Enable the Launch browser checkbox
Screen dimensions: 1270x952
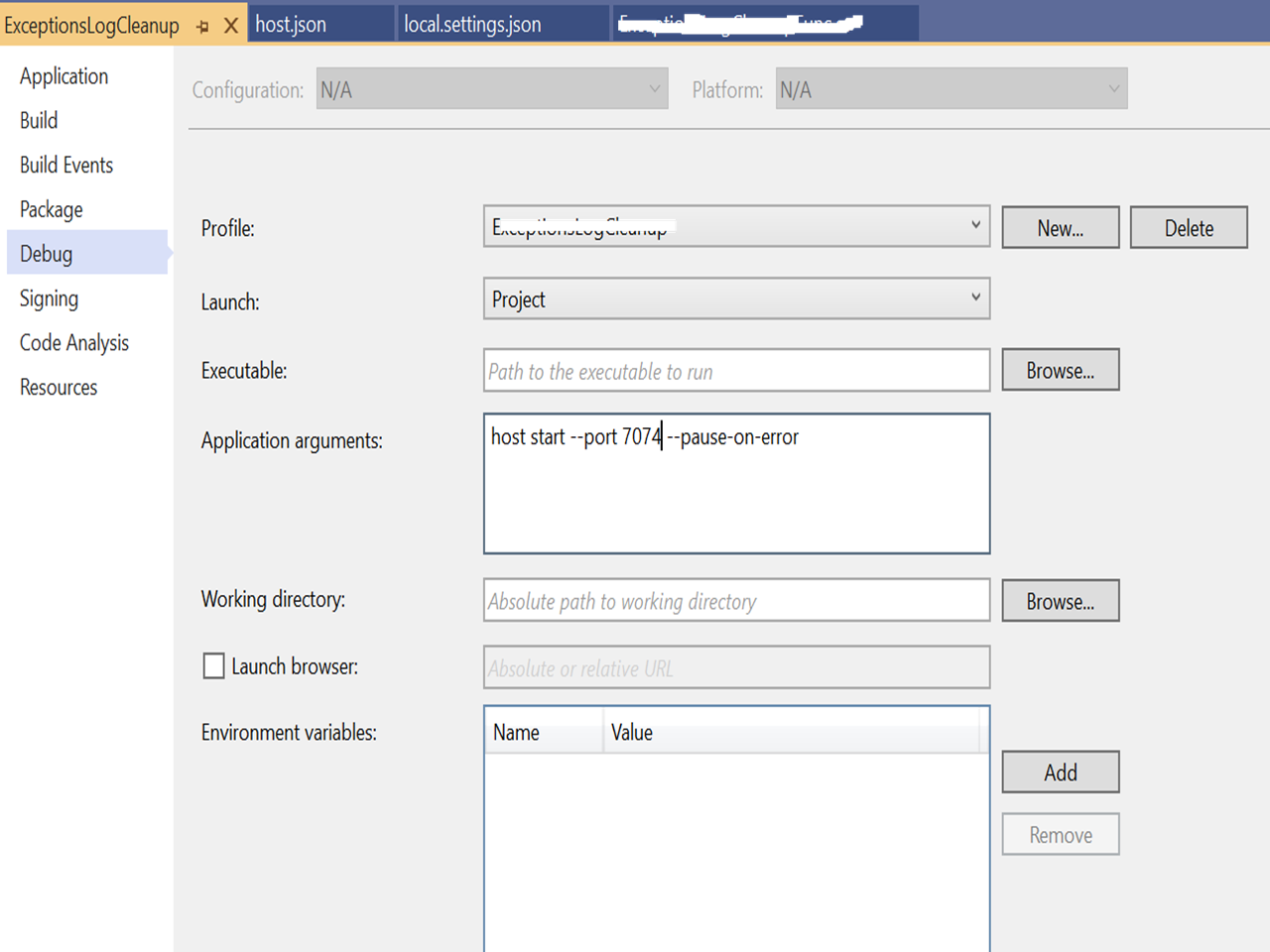213,666
